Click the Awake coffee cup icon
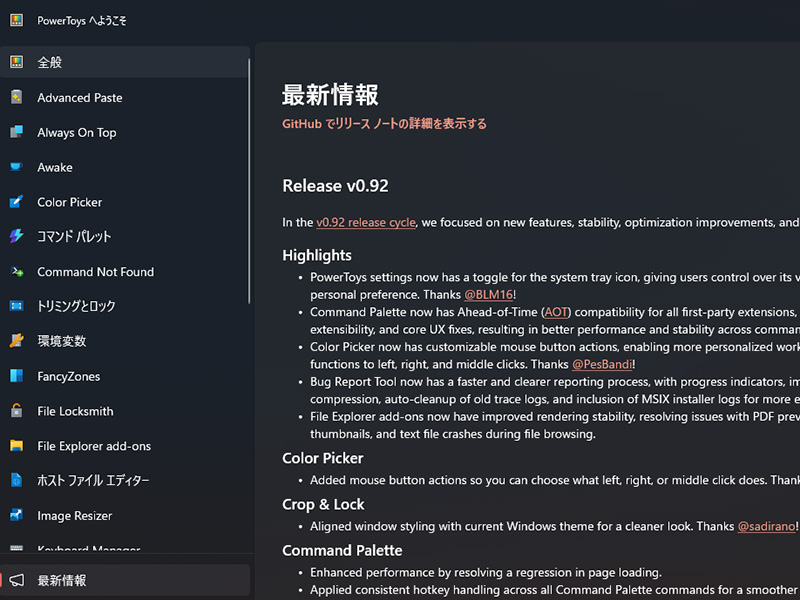The height and width of the screenshot is (600, 800). point(16,167)
